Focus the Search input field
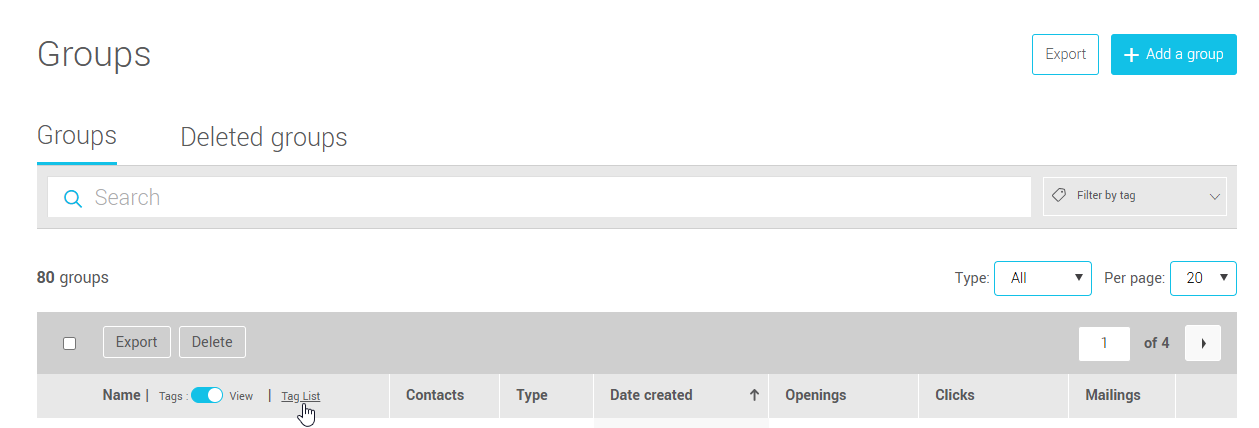The height and width of the screenshot is (428, 1259). point(560,197)
